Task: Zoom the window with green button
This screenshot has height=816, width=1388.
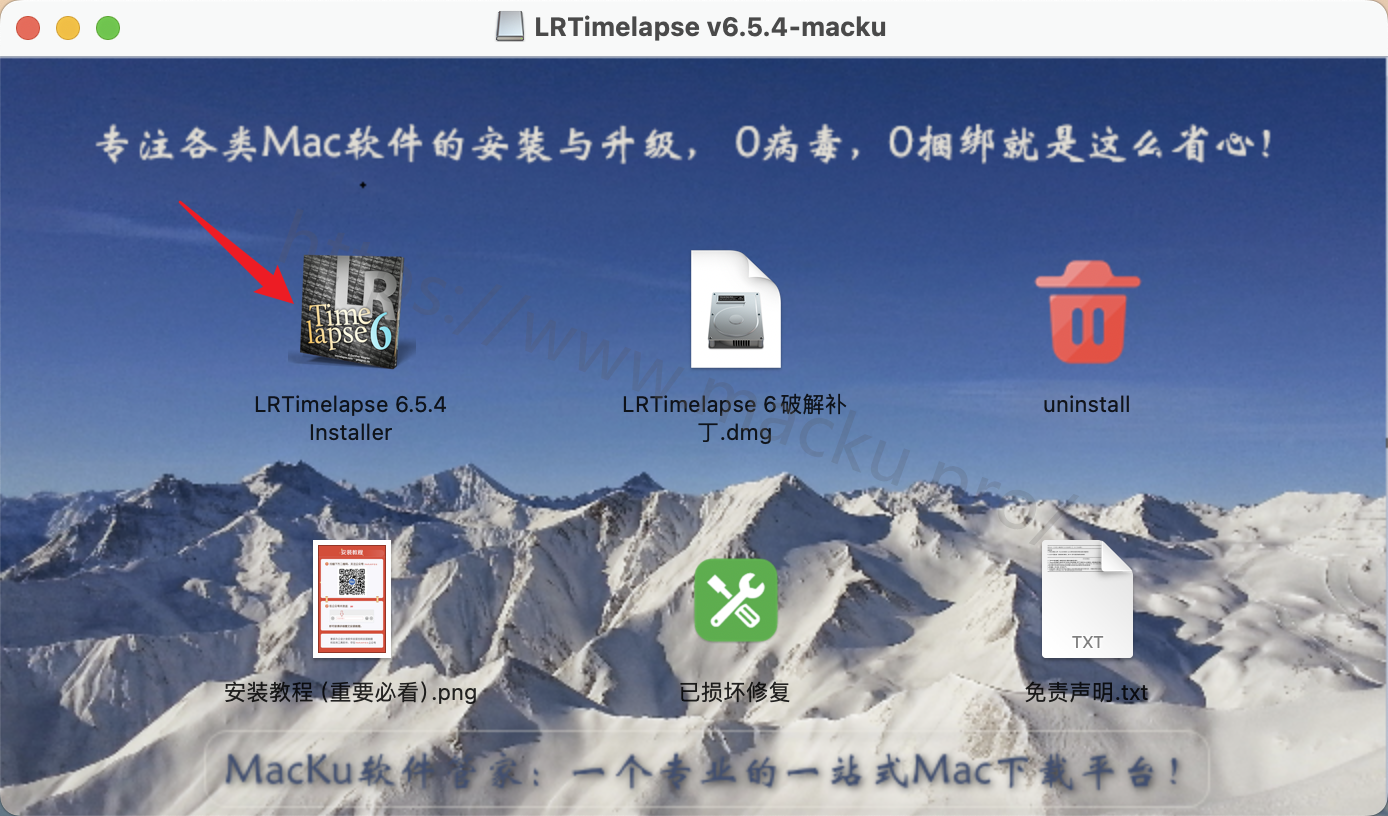Action: [x=108, y=28]
